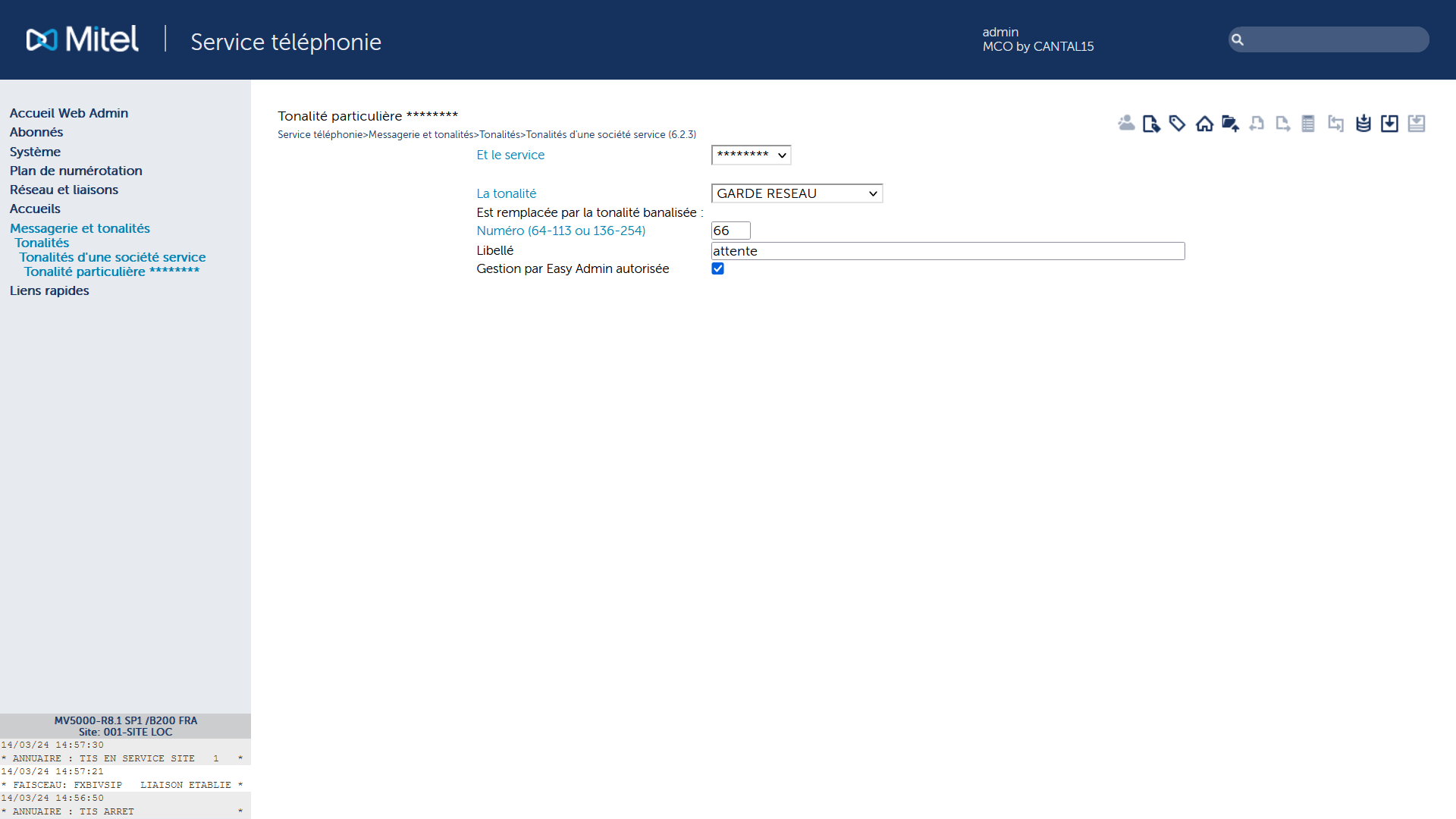
Task: Open Plan de numérotation menu
Action: pyautogui.click(x=76, y=171)
